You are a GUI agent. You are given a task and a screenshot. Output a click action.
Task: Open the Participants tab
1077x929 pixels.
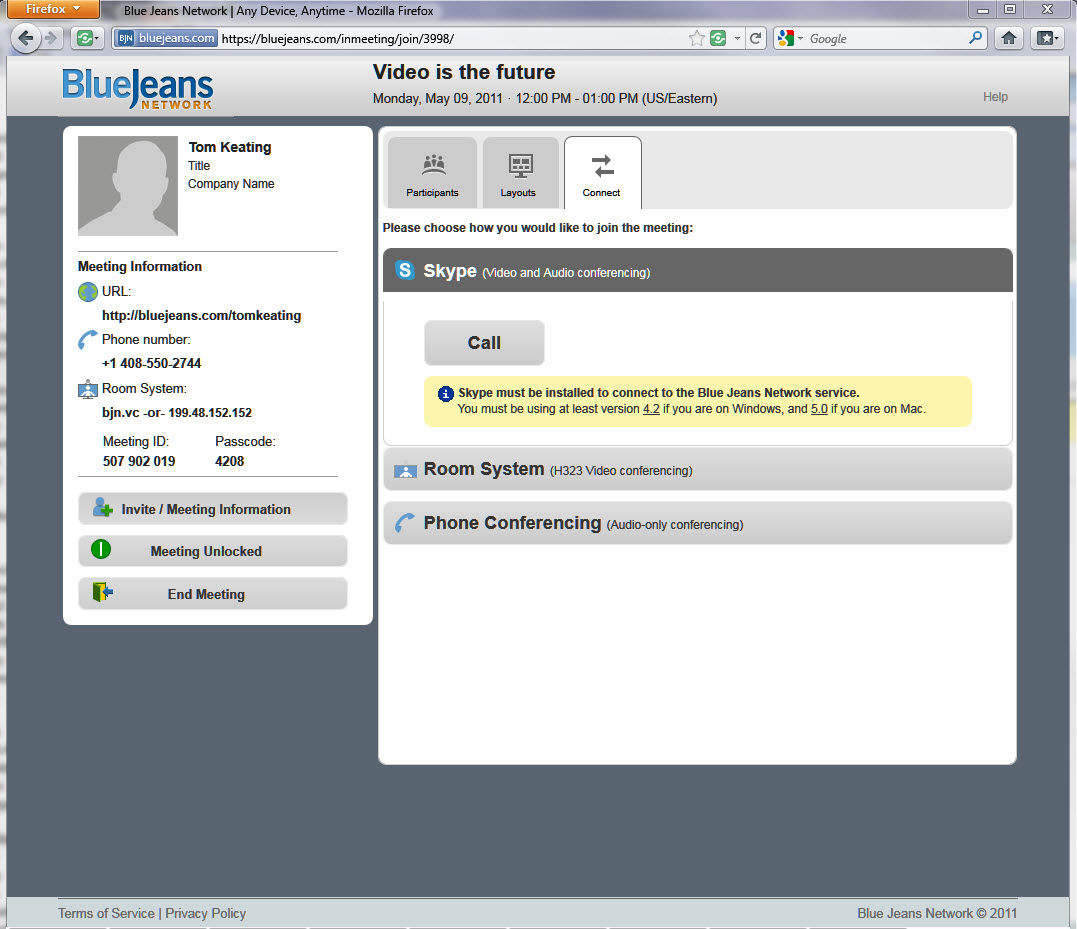point(432,173)
